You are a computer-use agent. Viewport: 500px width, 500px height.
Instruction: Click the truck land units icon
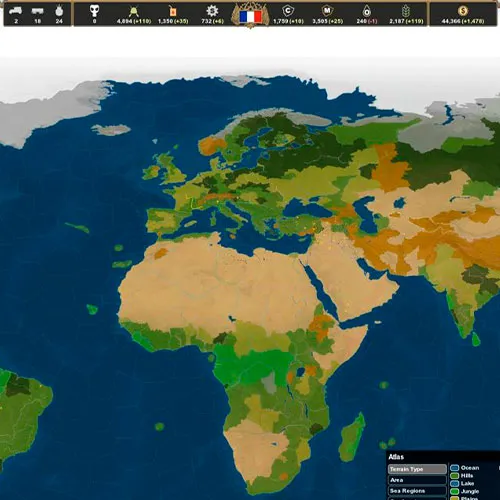coord(15,11)
